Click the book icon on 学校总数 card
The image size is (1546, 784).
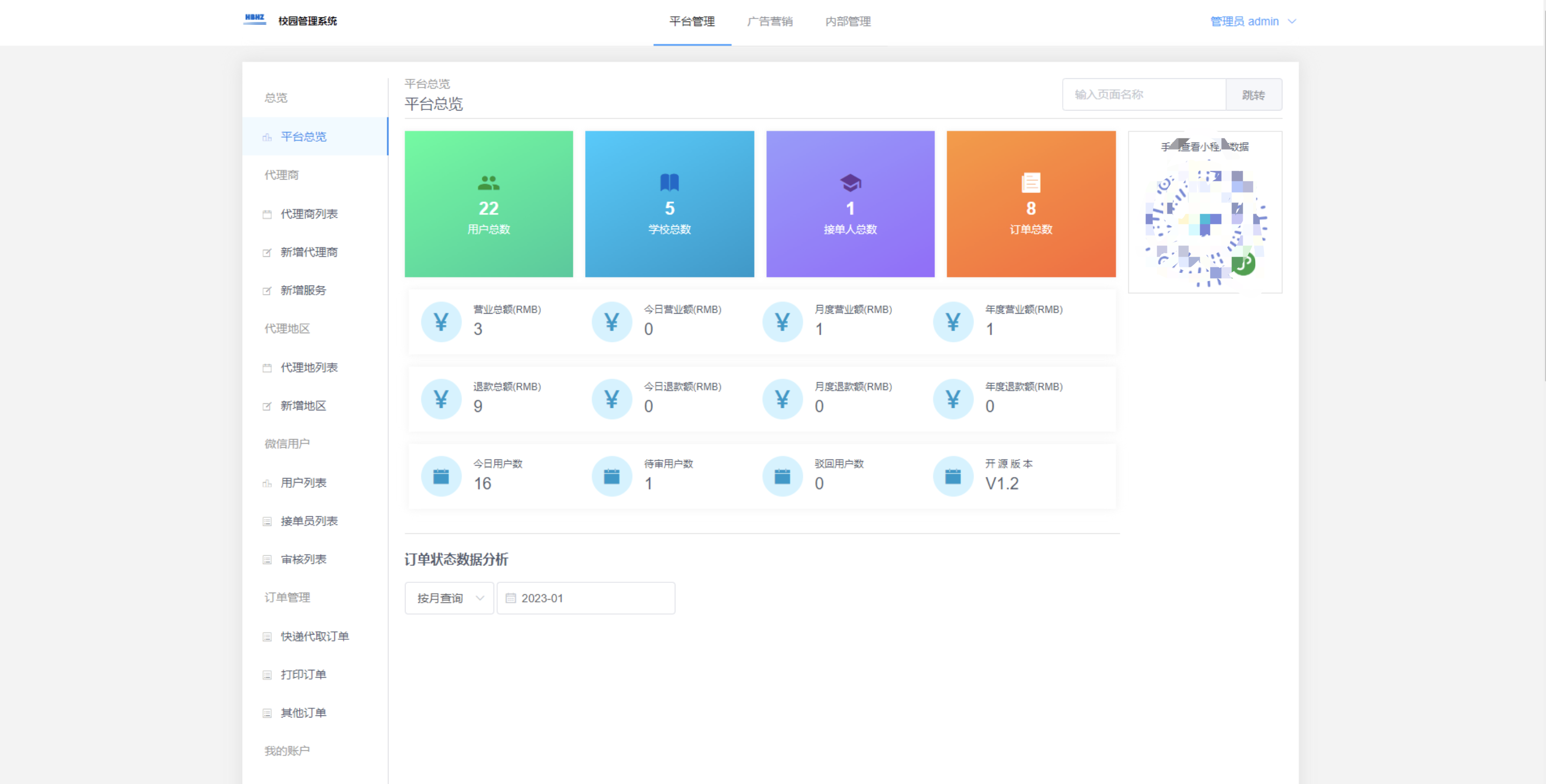[x=670, y=182]
